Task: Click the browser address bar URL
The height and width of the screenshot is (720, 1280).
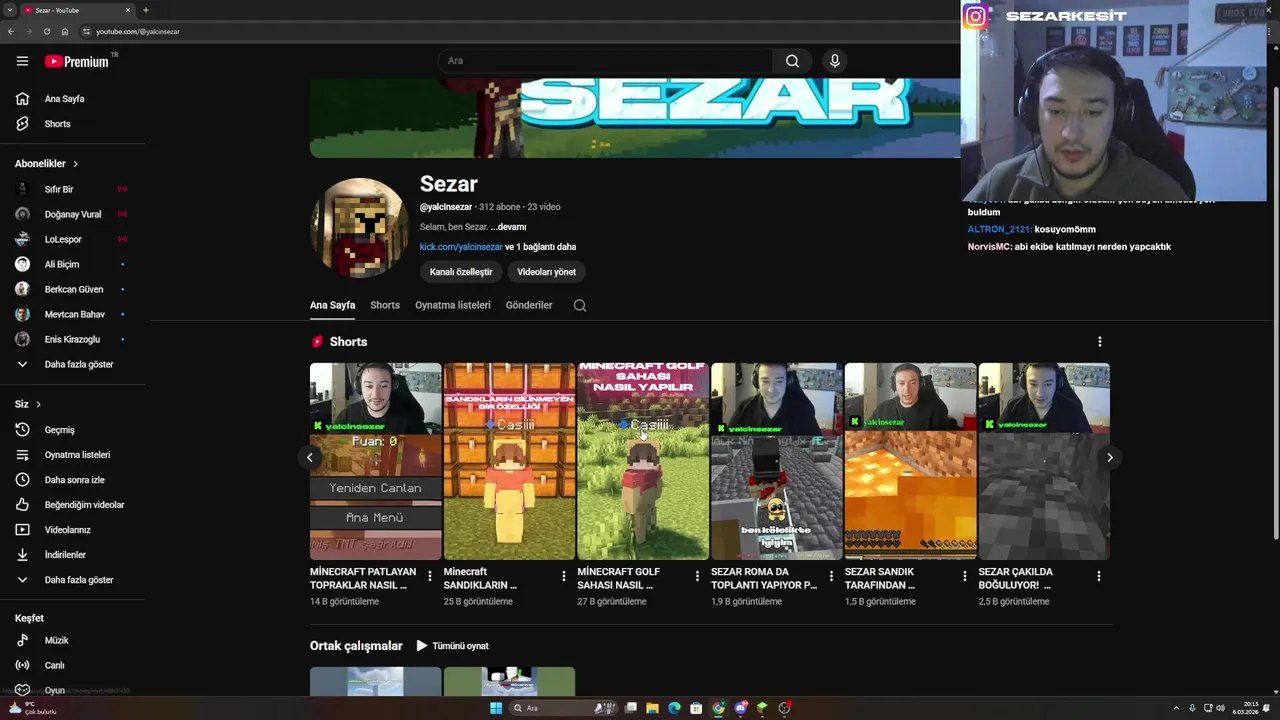Action: click(138, 32)
